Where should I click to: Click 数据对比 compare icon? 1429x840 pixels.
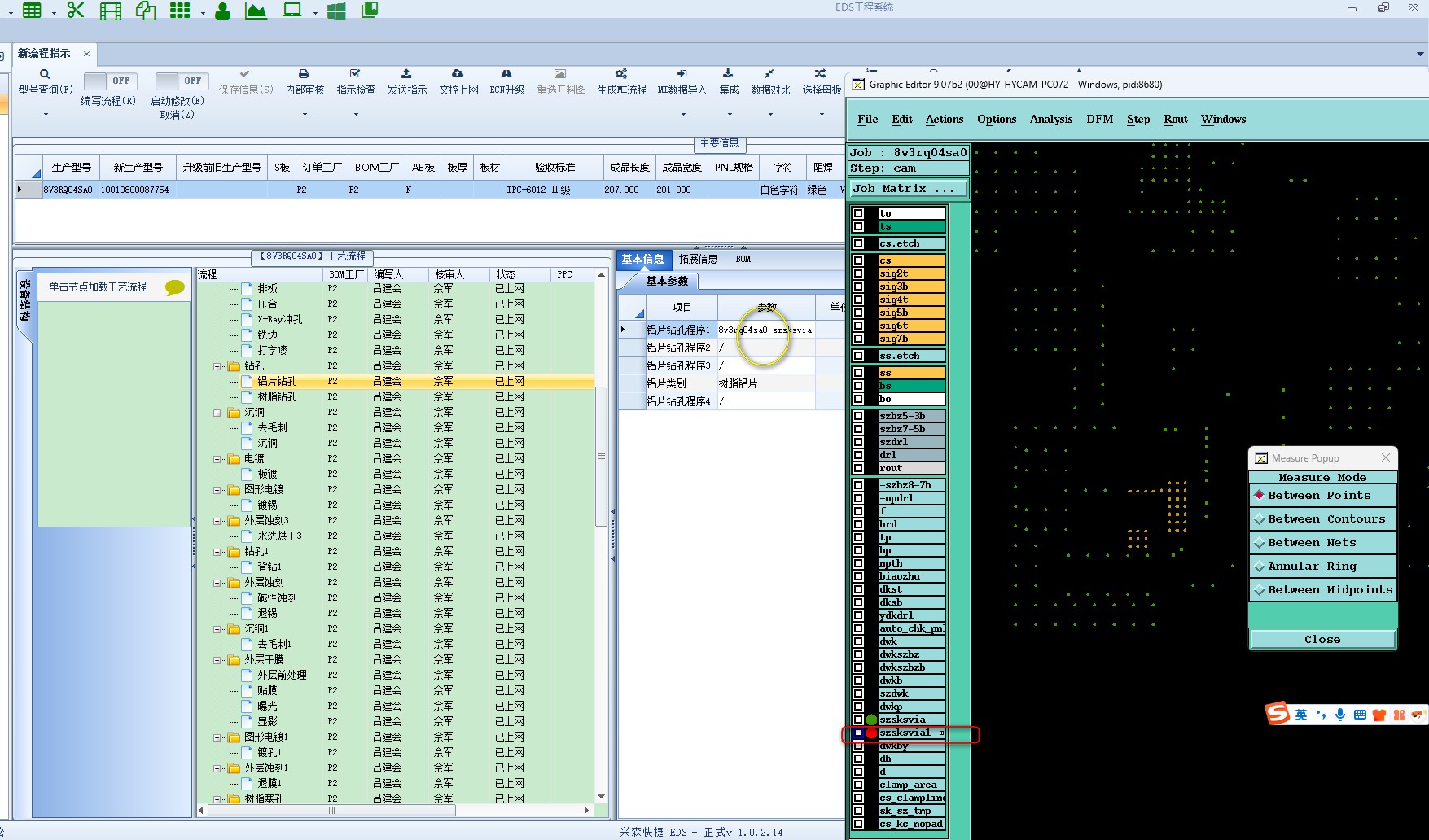click(769, 73)
